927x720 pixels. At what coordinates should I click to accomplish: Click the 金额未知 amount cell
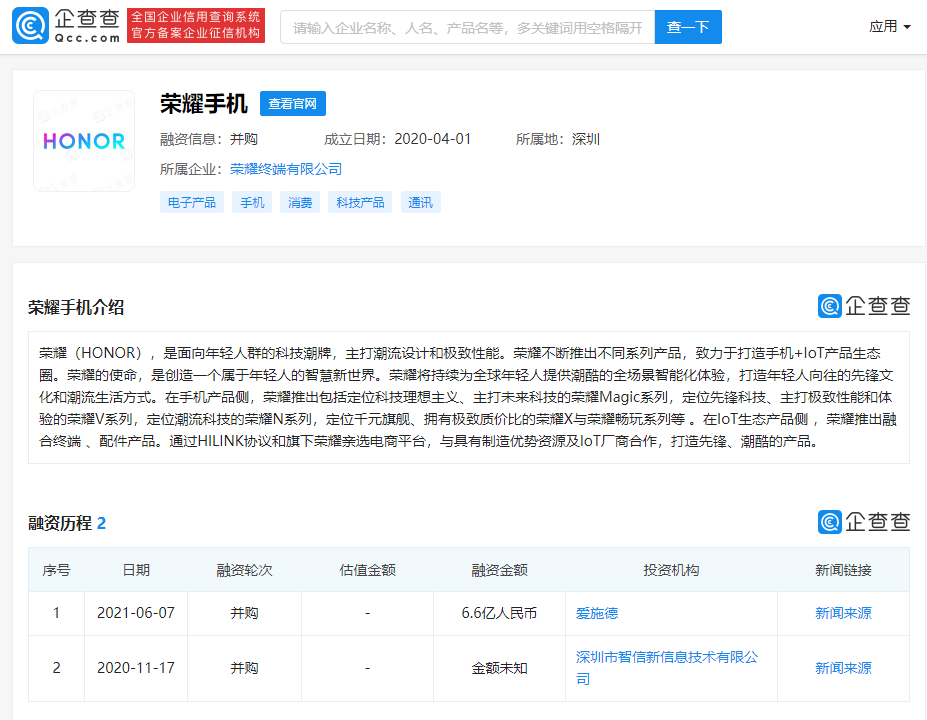coord(499,668)
